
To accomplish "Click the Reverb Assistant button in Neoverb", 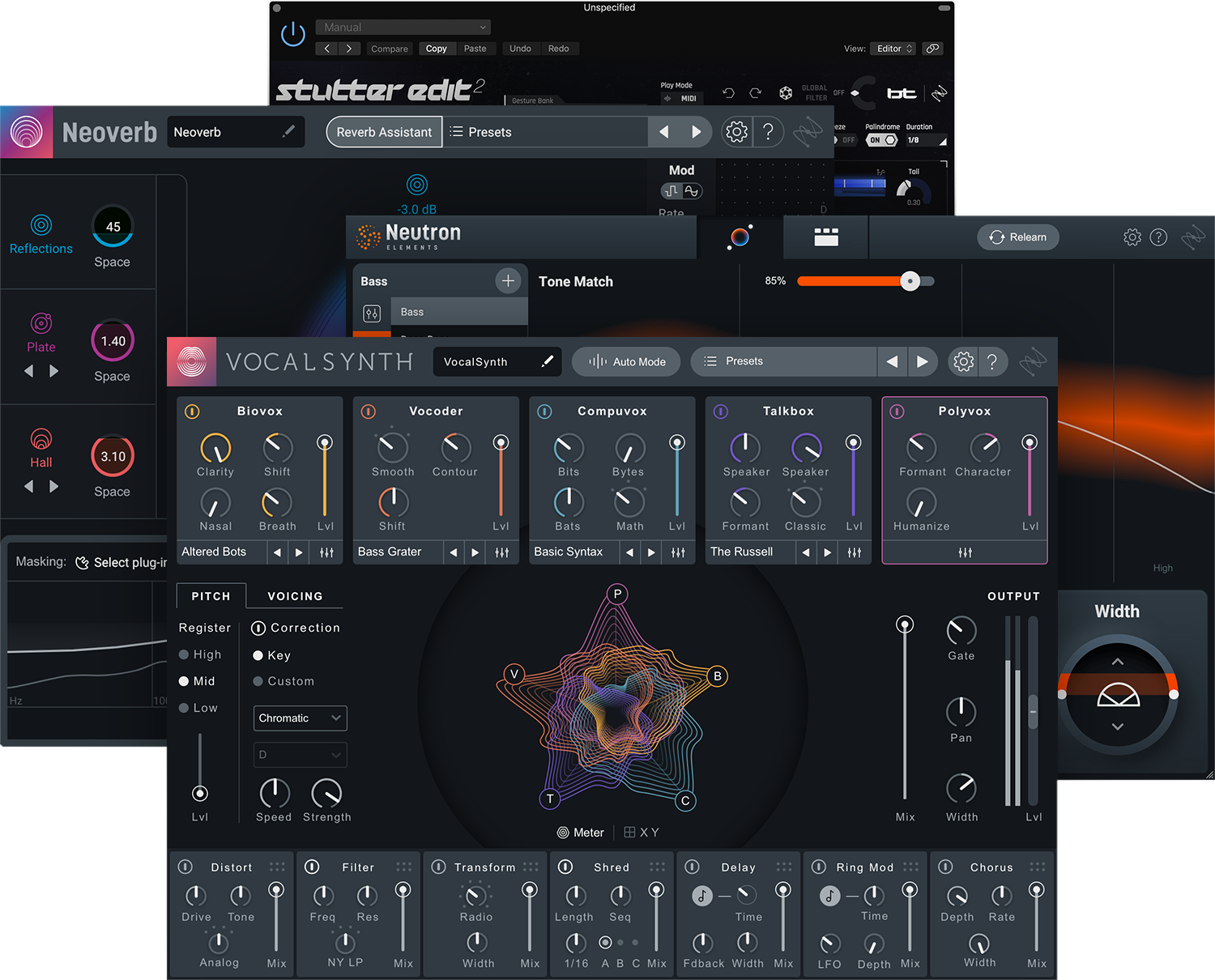I will point(384,131).
